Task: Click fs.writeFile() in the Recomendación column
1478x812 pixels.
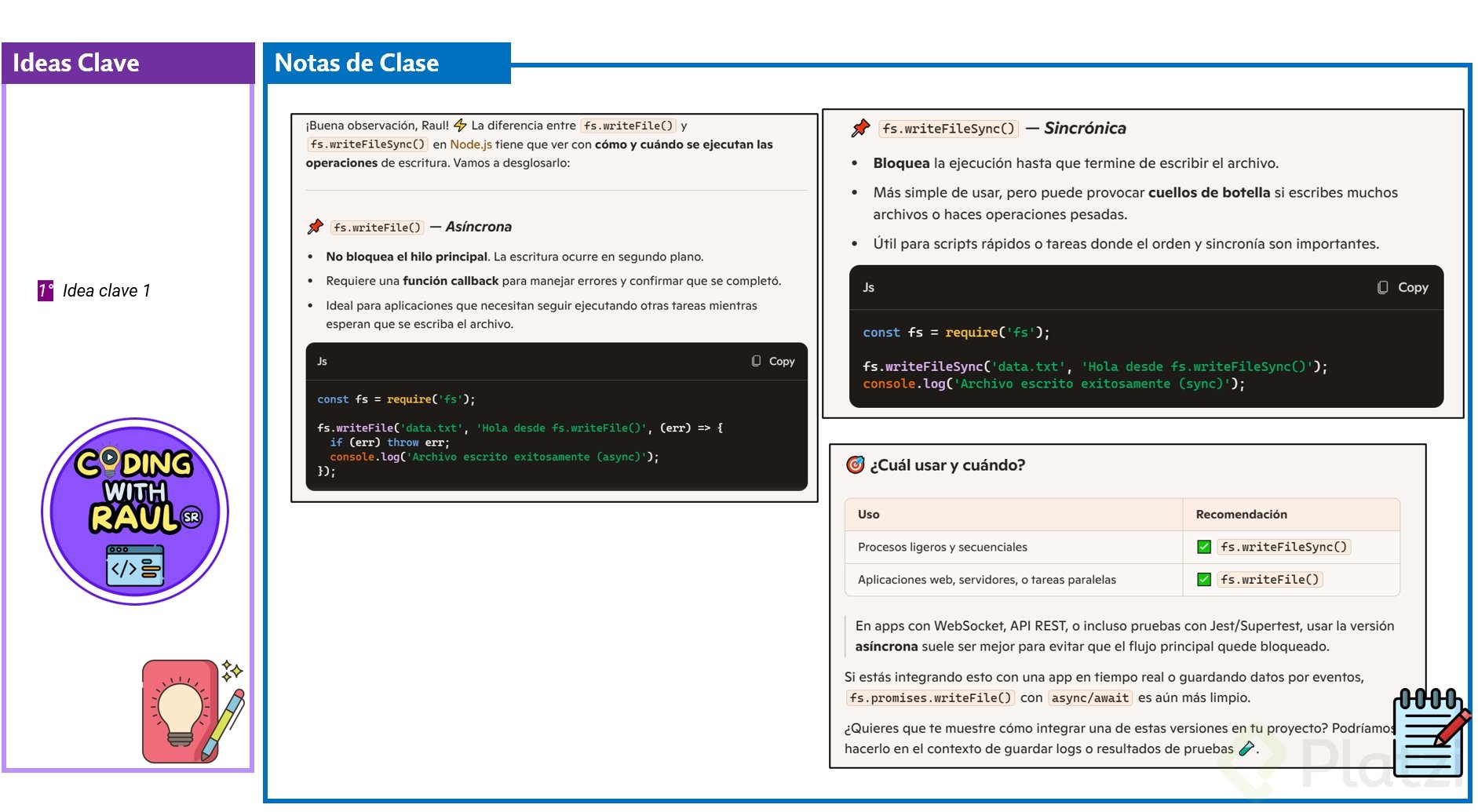Action: pyautogui.click(x=1270, y=580)
